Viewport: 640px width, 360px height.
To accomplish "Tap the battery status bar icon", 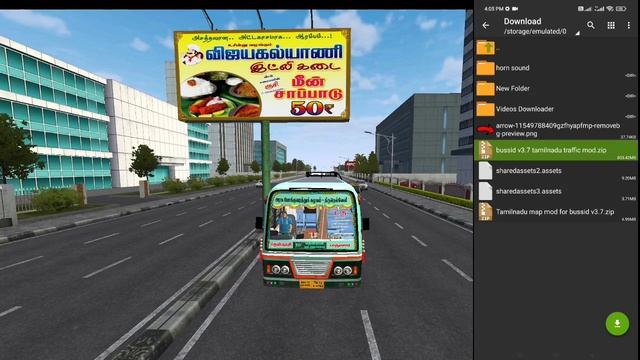I will (x=621, y=9).
